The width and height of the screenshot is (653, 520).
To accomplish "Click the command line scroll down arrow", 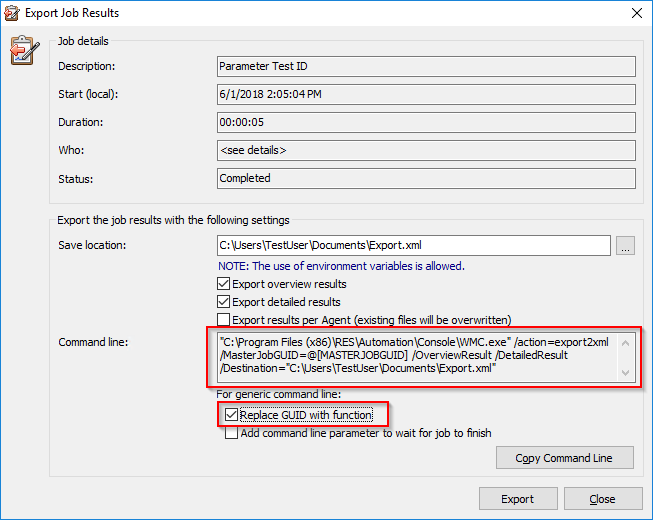I will pyautogui.click(x=625, y=373).
